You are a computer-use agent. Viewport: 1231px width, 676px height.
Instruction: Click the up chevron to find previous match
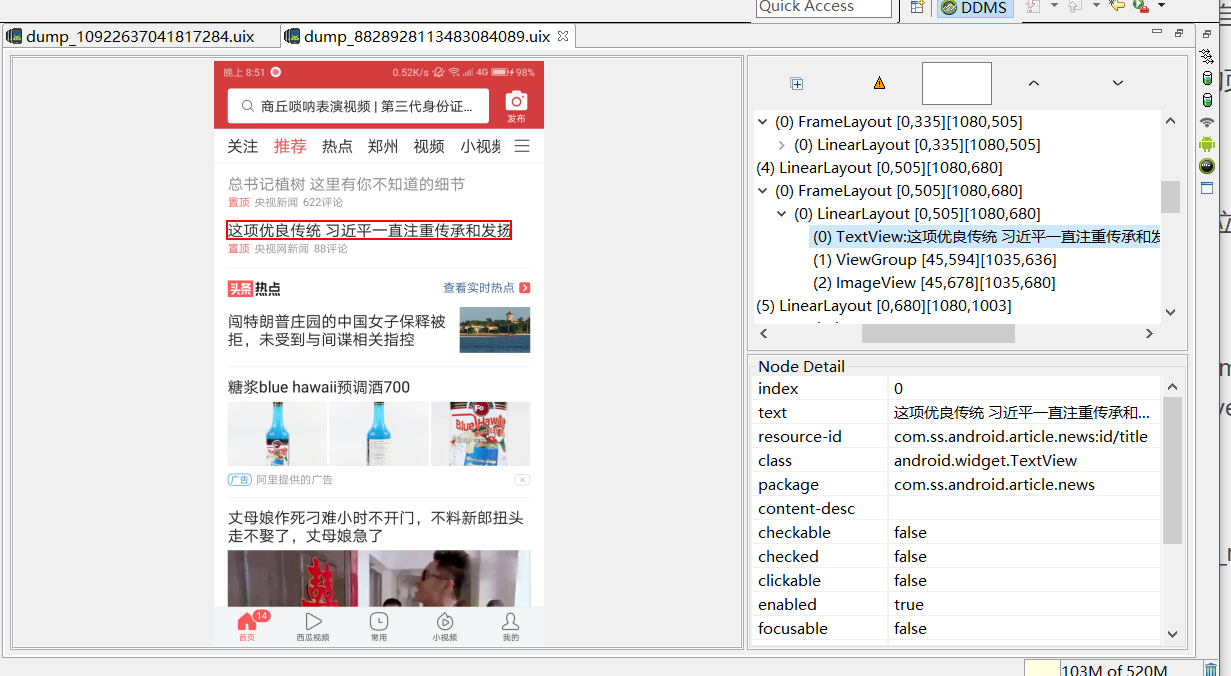1033,83
